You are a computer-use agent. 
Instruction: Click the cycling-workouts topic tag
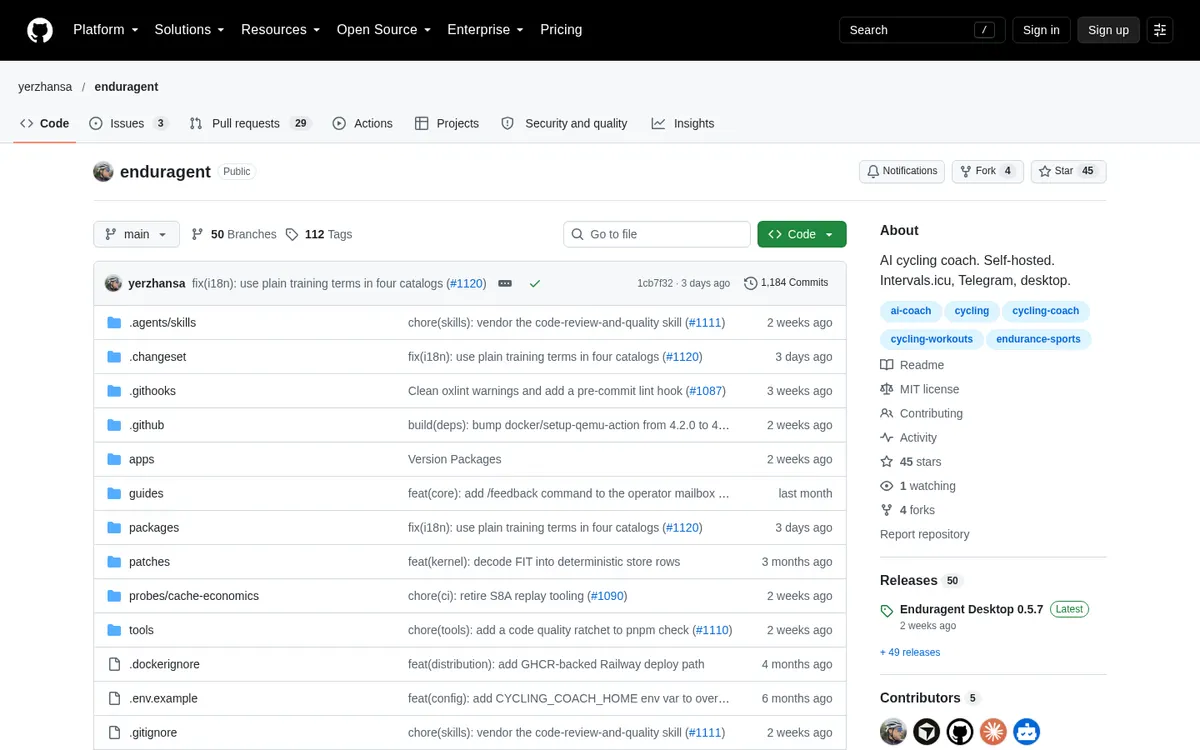(x=932, y=339)
